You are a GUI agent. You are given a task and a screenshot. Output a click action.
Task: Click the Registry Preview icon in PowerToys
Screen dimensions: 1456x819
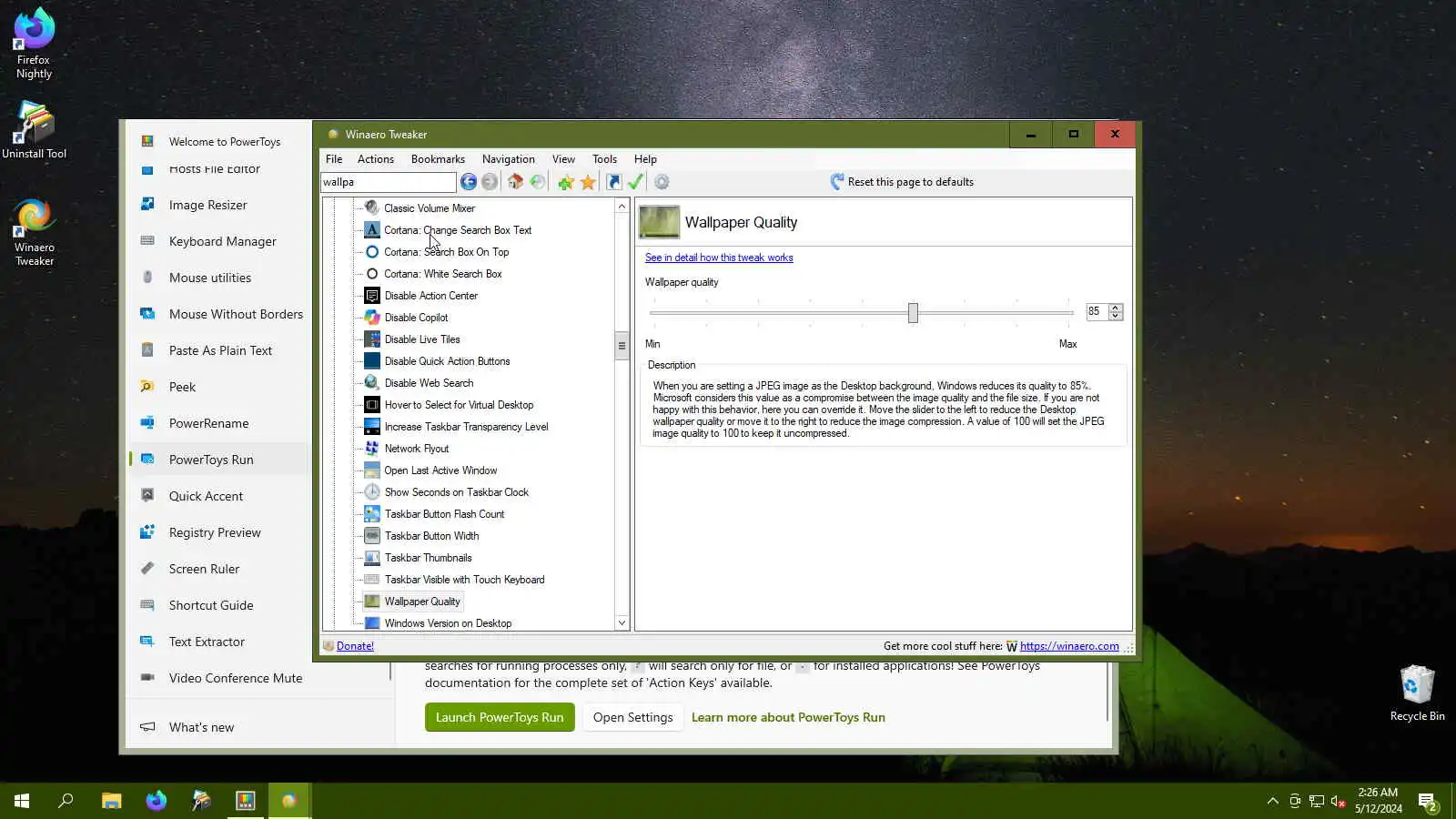(147, 532)
